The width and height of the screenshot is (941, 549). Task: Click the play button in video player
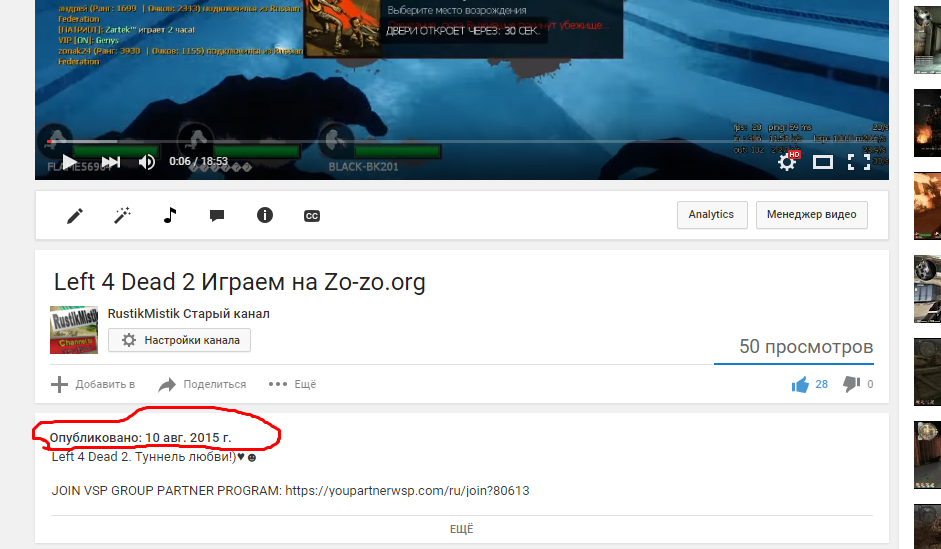(69, 161)
